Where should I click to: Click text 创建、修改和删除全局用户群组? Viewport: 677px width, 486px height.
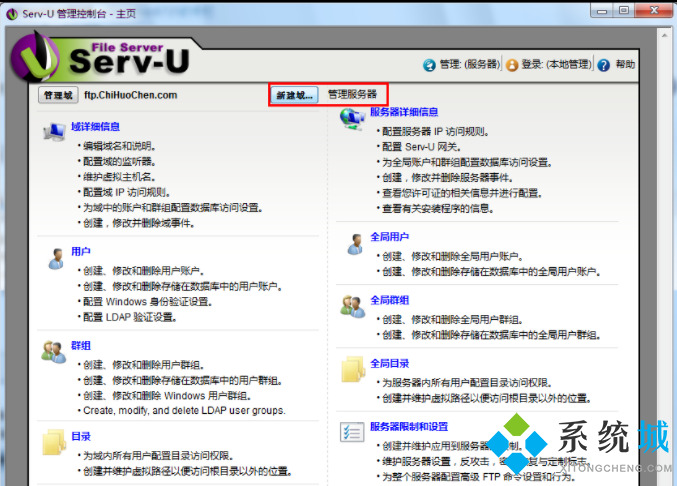pyautogui.click(x=452, y=320)
